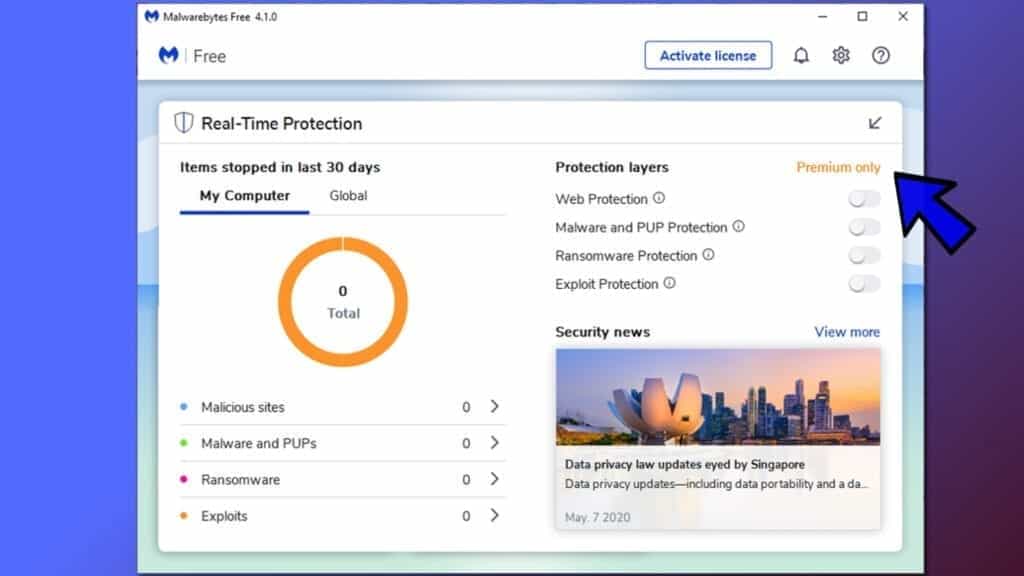Screen dimensions: 1024x576
Task: Click the Protection layers heading
Action: [x=612, y=167]
